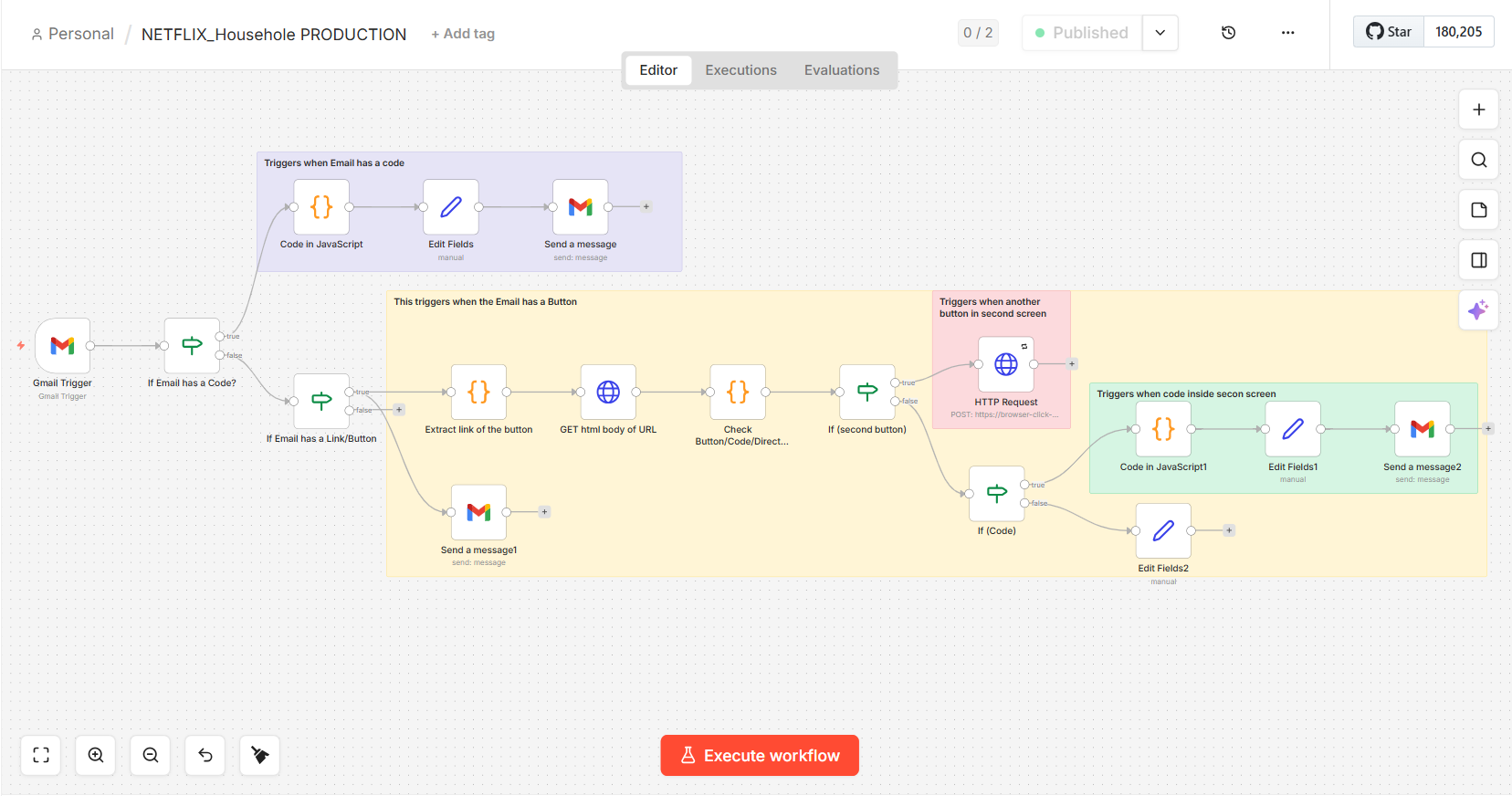Open workflow history clock icon
Image resolution: width=1512 pixels, height=796 pixels.
pyautogui.click(x=1228, y=33)
